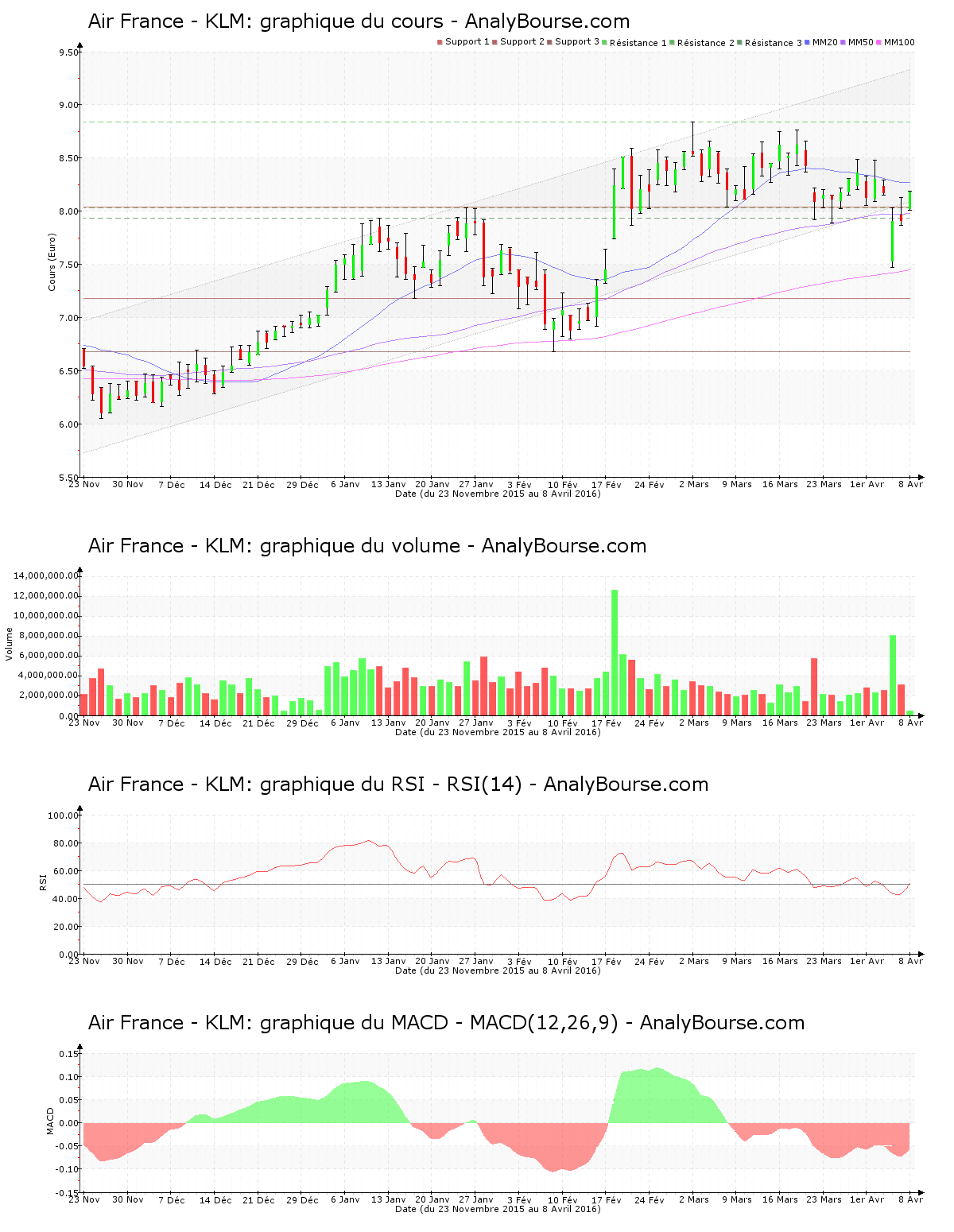
Task: Select the 'Support 1' legend label
Action: tap(467, 41)
